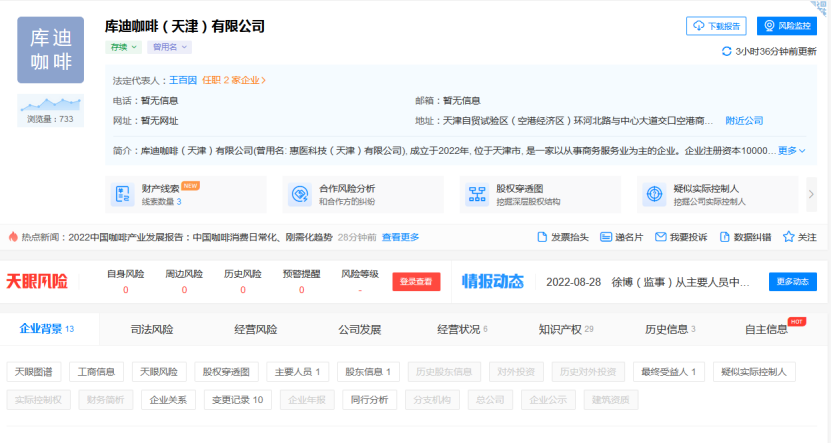Select the 天眼风险 sub-tag button
Image resolution: width=831 pixels, height=443 pixels.
[158, 372]
